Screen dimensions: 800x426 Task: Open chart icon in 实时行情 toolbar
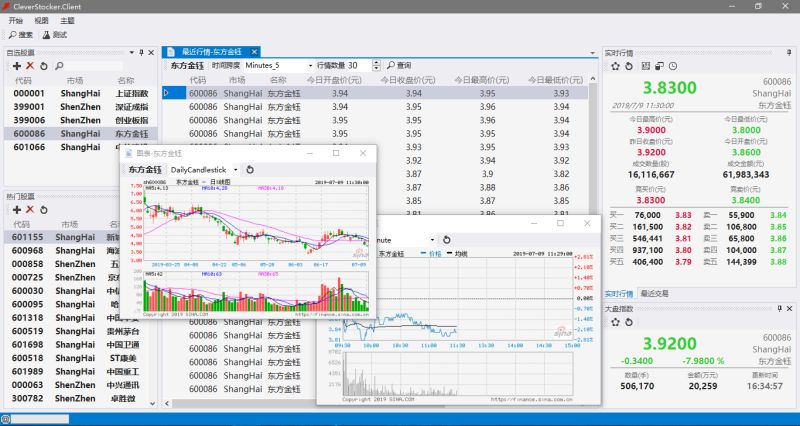(x=645, y=66)
